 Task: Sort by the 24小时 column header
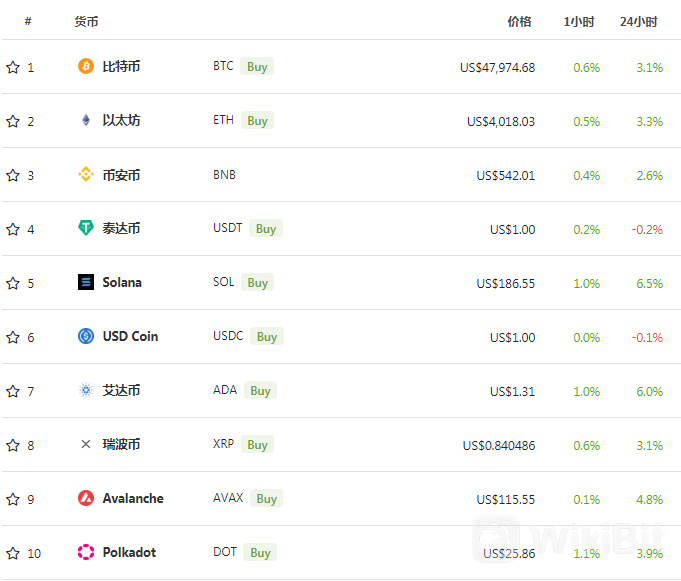[x=638, y=22]
